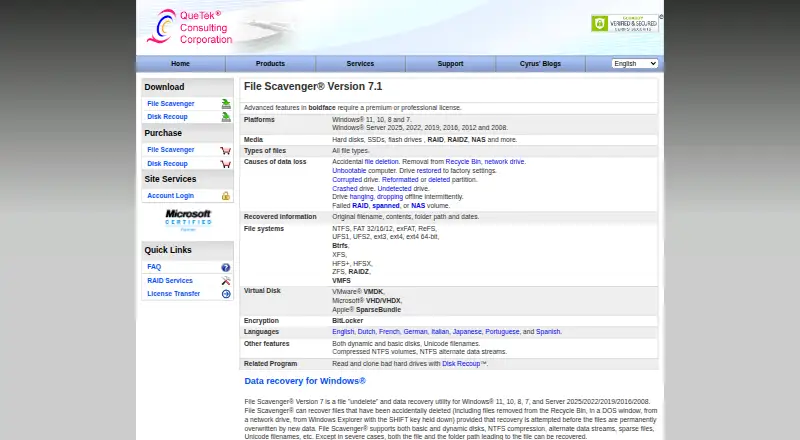Follow the 'Reformatted' link
This screenshot has width=800, height=440.
point(400,180)
